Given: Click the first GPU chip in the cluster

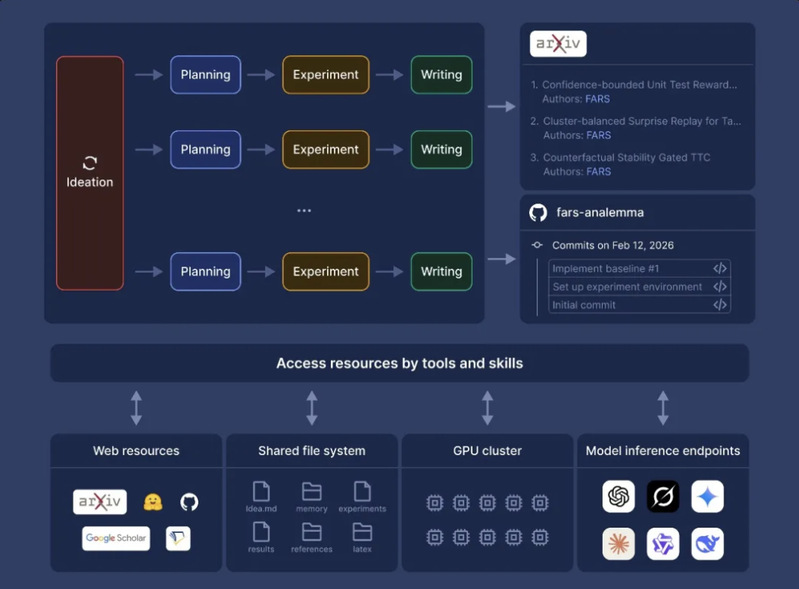Looking at the screenshot, I should (435, 502).
